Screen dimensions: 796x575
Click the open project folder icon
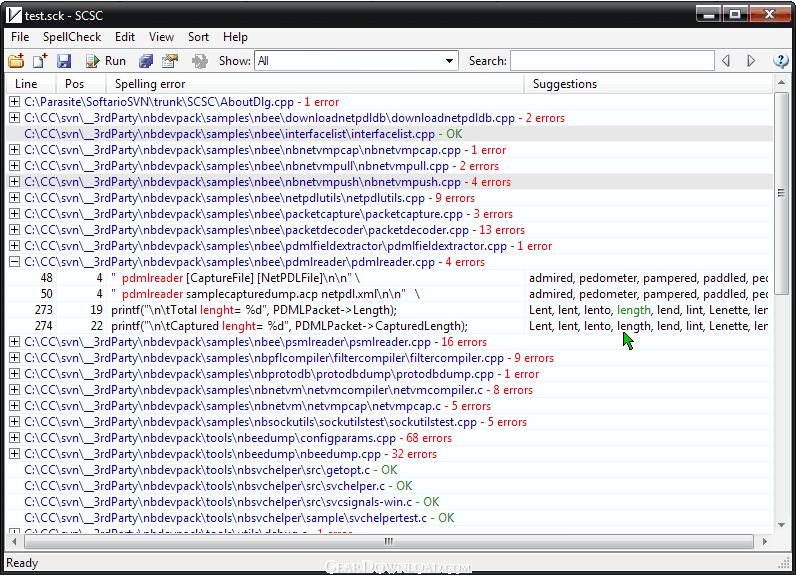tap(16, 61)
